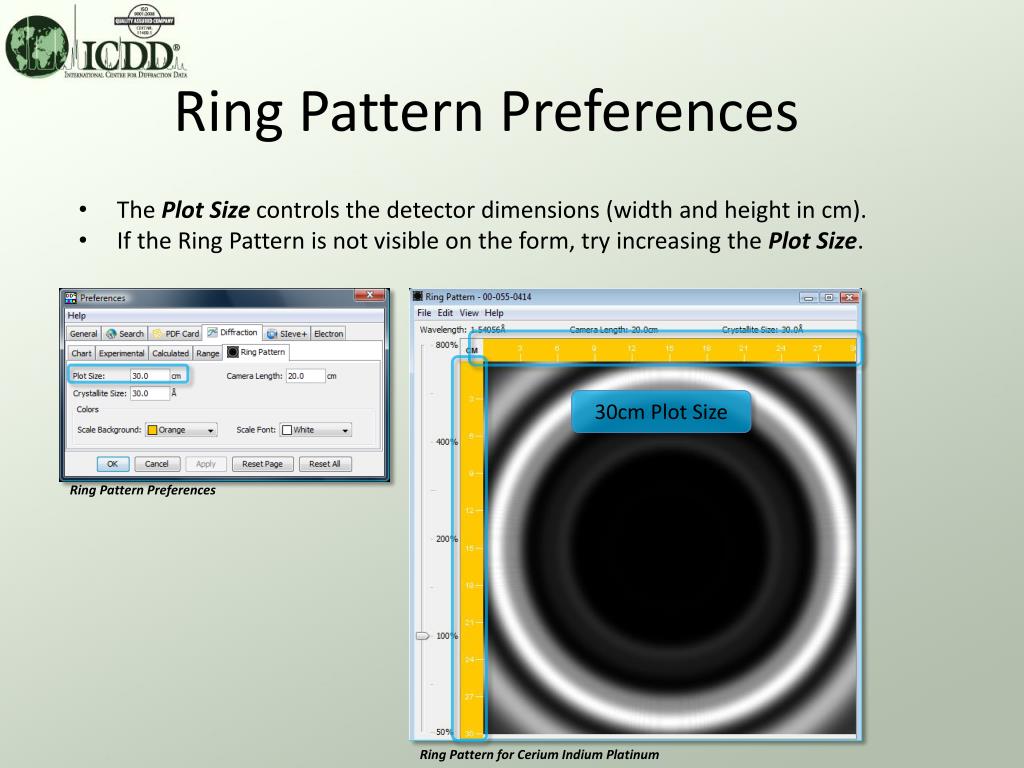Click the Cancel button
This screenshot has height=768, width=1024.
click(157, 464)
